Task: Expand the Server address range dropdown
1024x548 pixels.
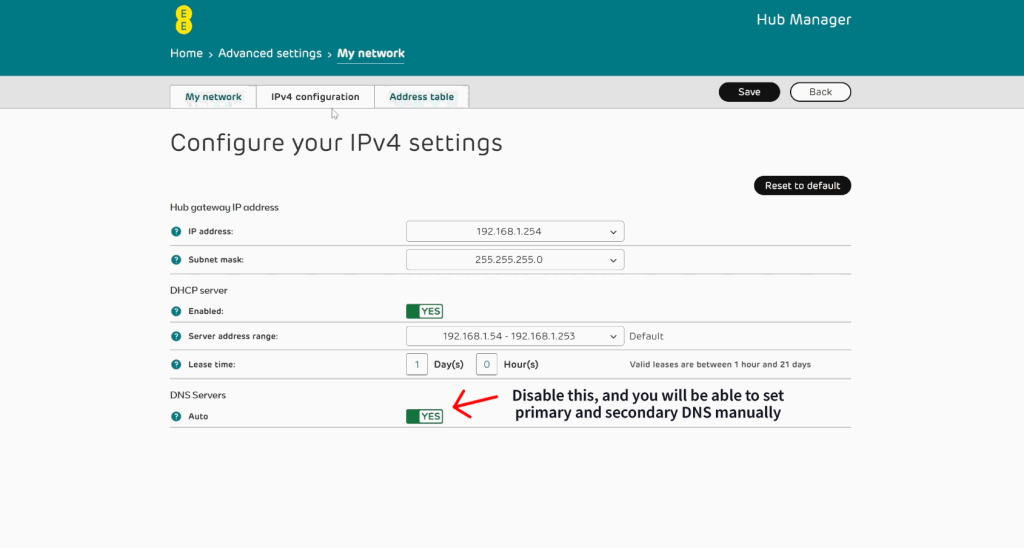Action: (515, 336)
